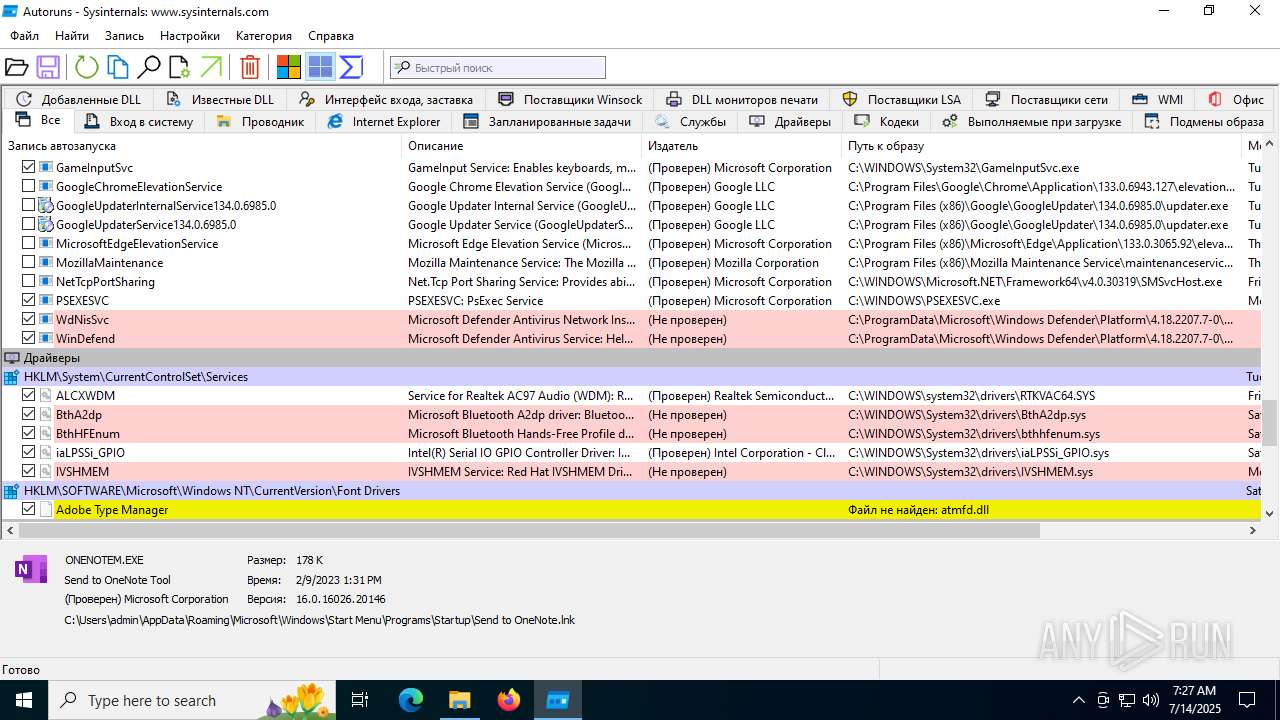Launch Firefox from the taskbar
The image size is (1280, 720).
coord(509,700)
